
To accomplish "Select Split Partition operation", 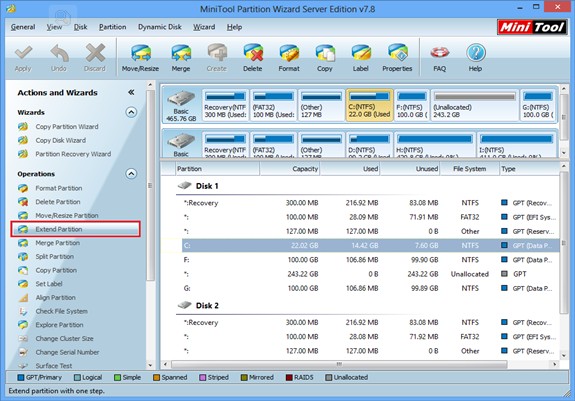I will coord(55,257).
